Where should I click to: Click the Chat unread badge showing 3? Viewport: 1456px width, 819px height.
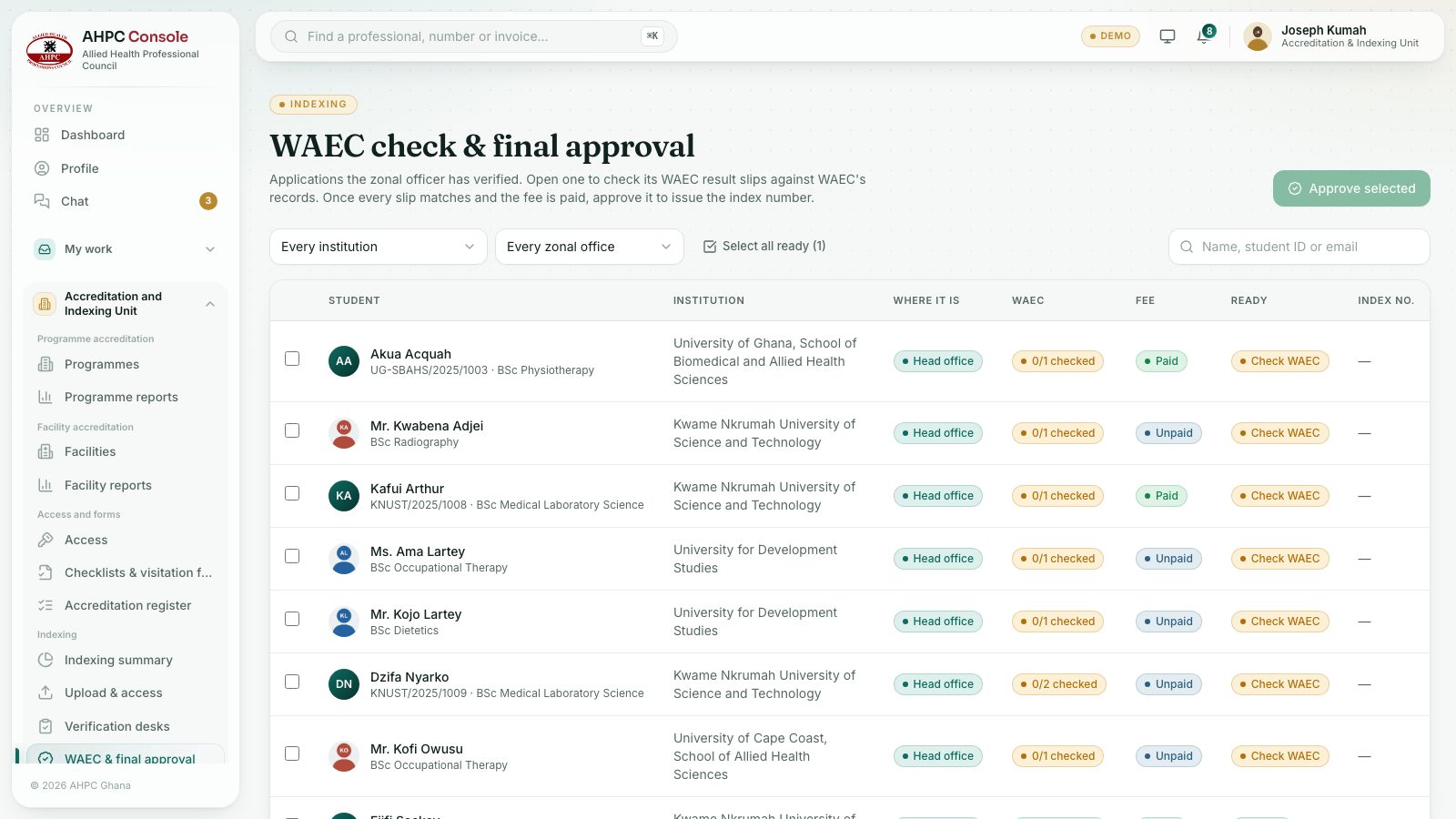pos(208,201)
